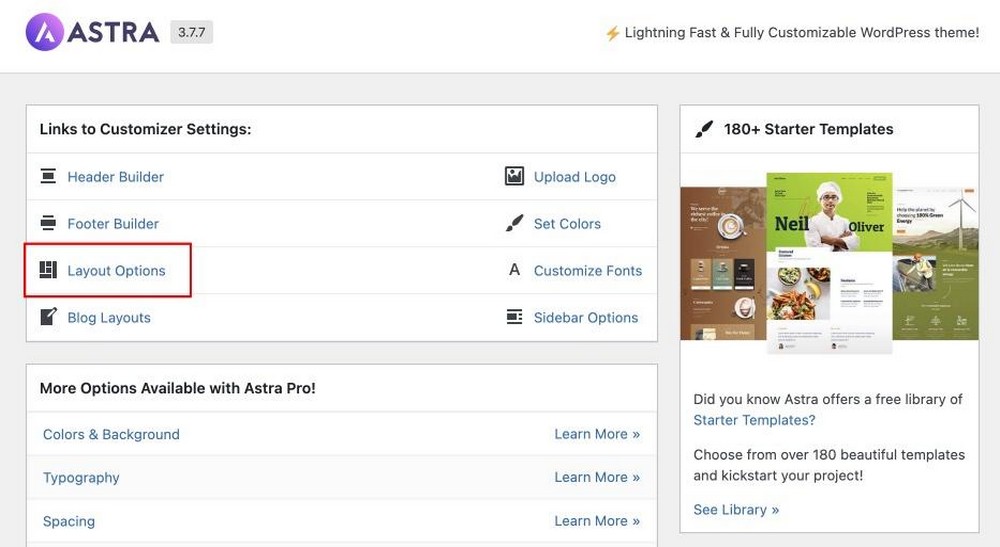Click Learn More for Typography
The image size is (1000, 547).
[x=597, y=478]
